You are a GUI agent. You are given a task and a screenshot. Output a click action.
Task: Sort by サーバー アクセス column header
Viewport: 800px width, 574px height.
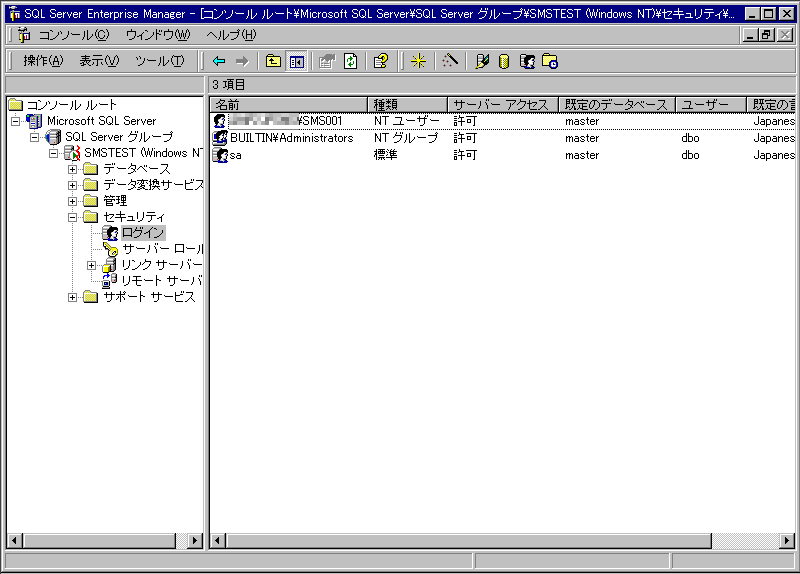(503, 105)
